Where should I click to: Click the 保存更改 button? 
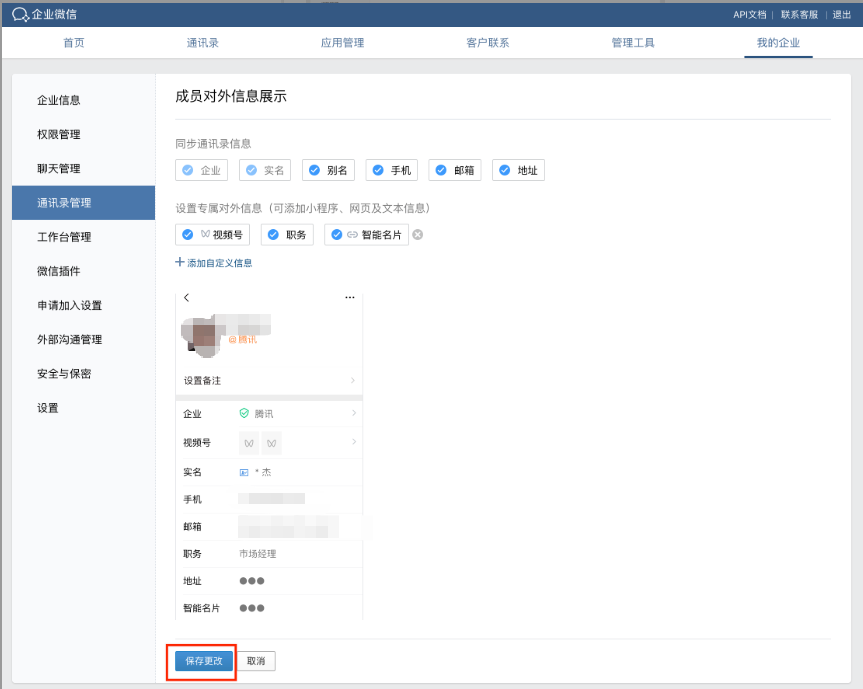(204, 661)
